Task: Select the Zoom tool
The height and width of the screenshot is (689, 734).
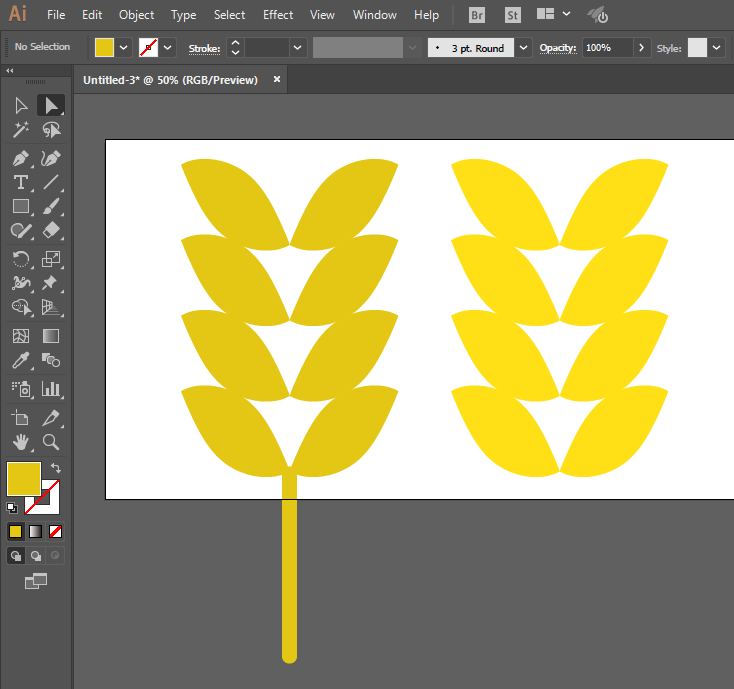Action: [x=51, y=442]
